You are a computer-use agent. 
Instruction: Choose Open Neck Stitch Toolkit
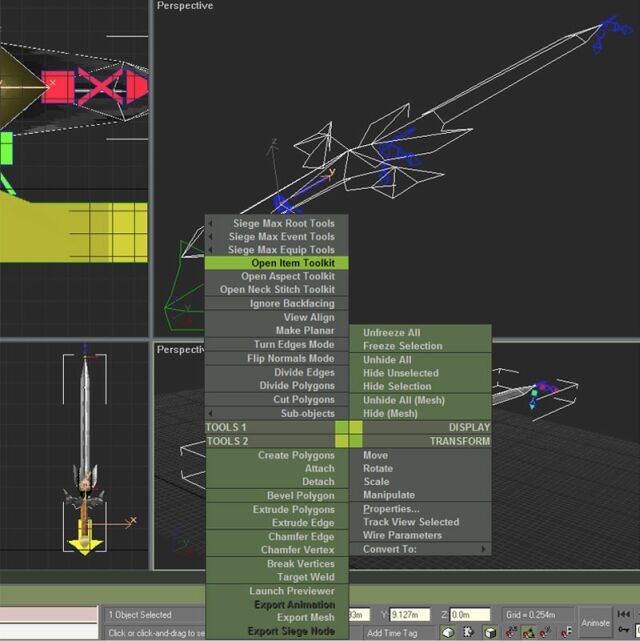[x=277, y=289]
